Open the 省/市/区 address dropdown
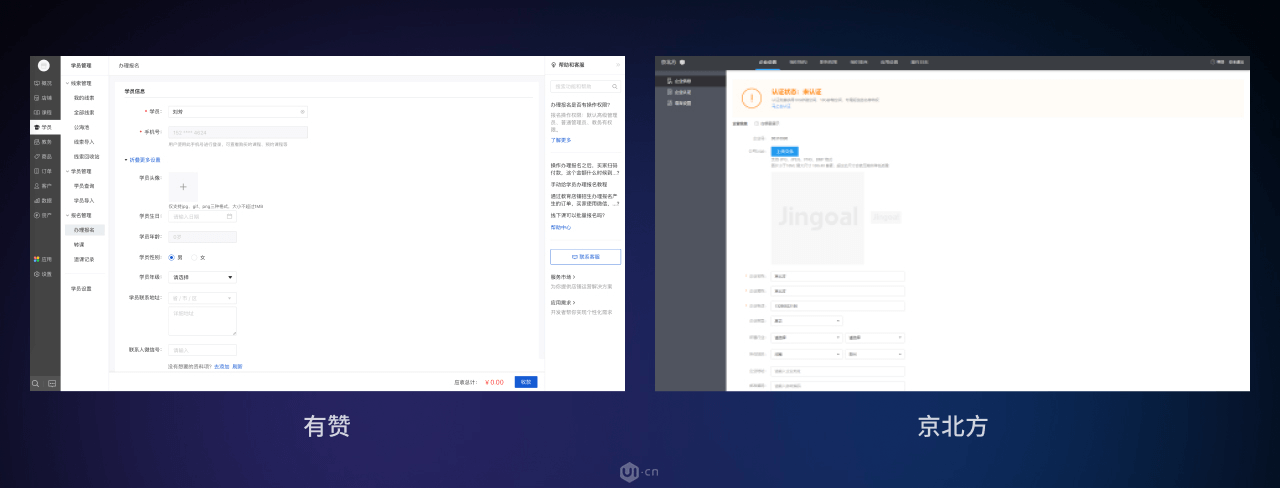 point(202,298)
